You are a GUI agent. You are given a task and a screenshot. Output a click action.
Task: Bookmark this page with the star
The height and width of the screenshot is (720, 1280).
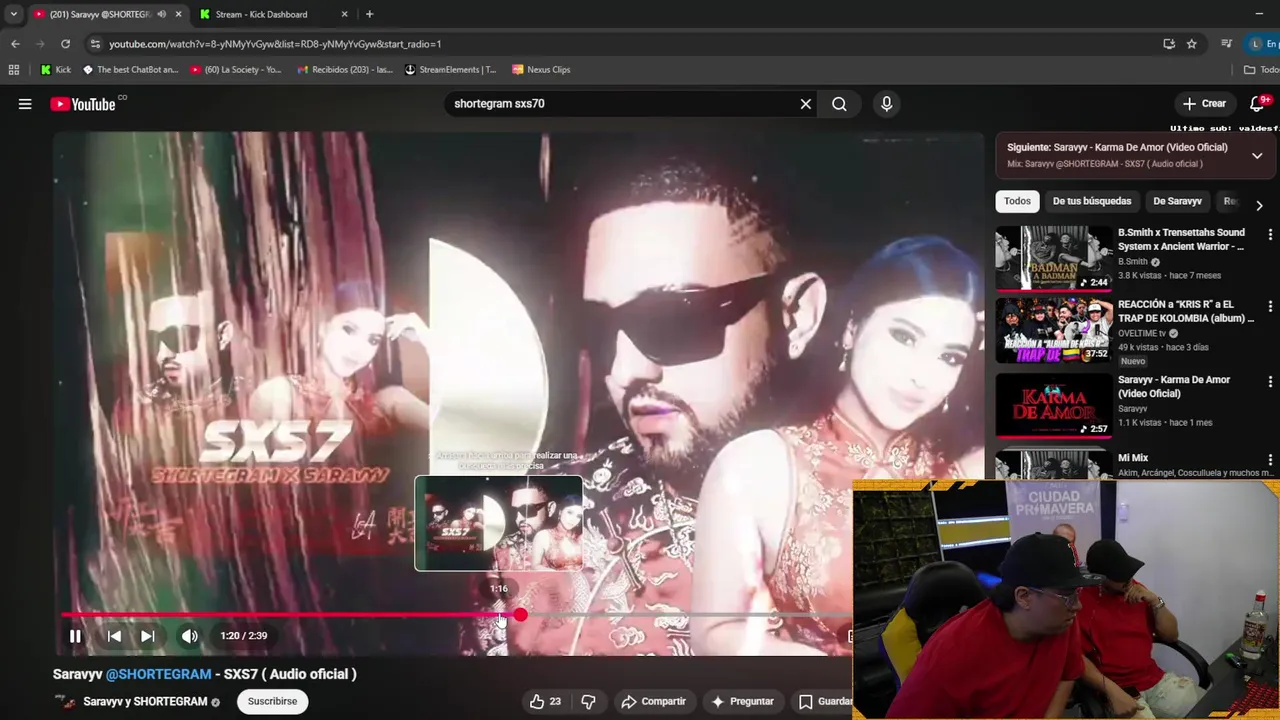click(1191, 44)
